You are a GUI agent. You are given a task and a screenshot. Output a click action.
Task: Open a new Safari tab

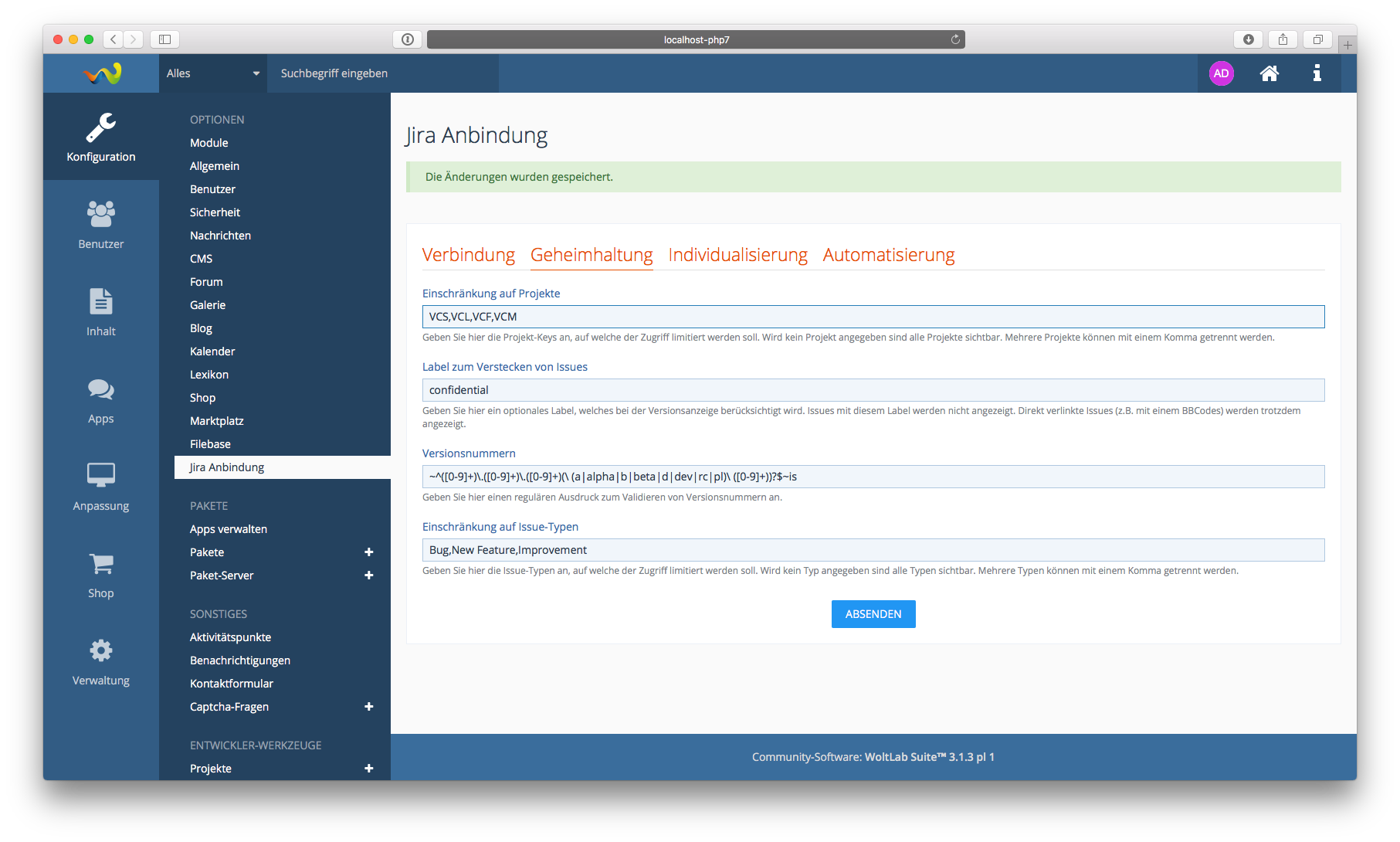point(1347,45)
